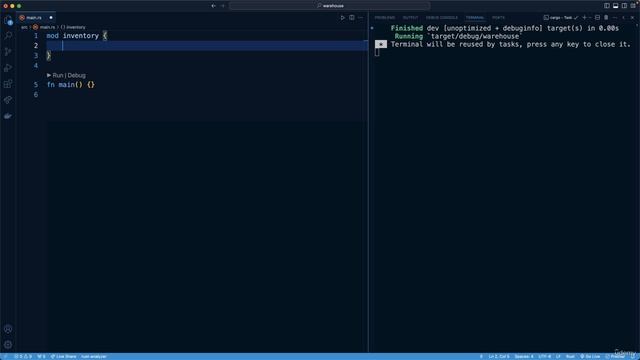Image resolution: width=640 pixels, height=360 pixels.
Task: Create a new terminal with plus icon
Action: tap(584, 18)
